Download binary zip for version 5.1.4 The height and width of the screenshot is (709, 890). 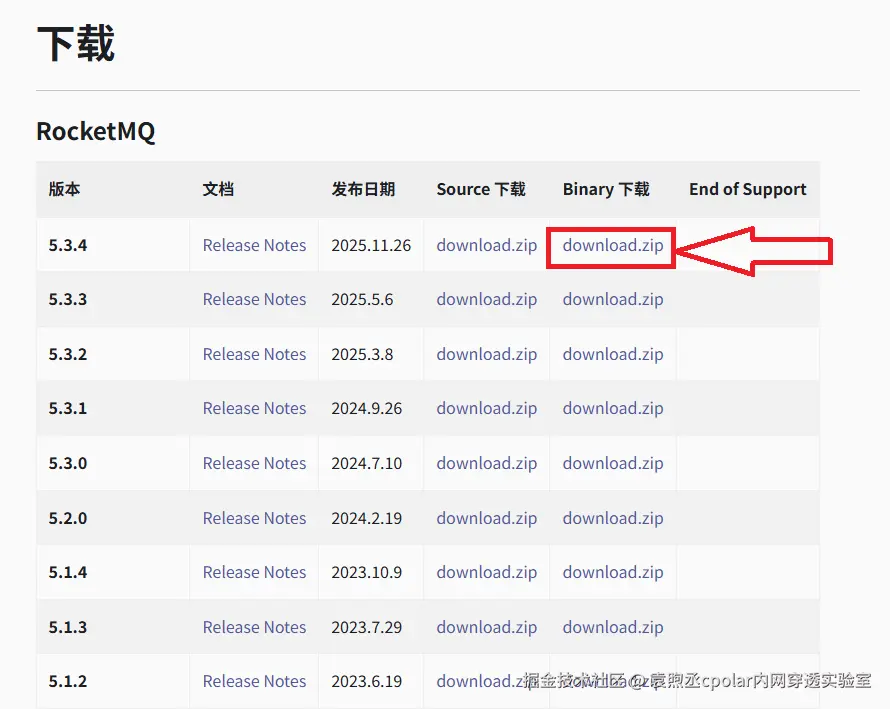613,572
